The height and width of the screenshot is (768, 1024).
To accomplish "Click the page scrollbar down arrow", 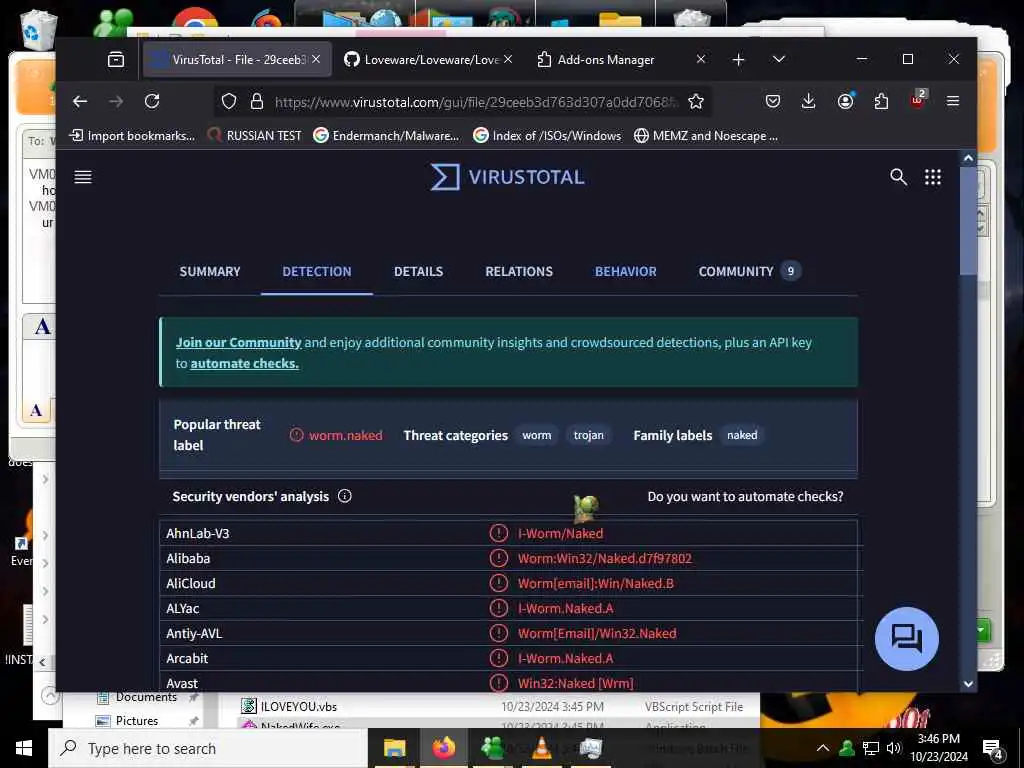I will [968, 684].
